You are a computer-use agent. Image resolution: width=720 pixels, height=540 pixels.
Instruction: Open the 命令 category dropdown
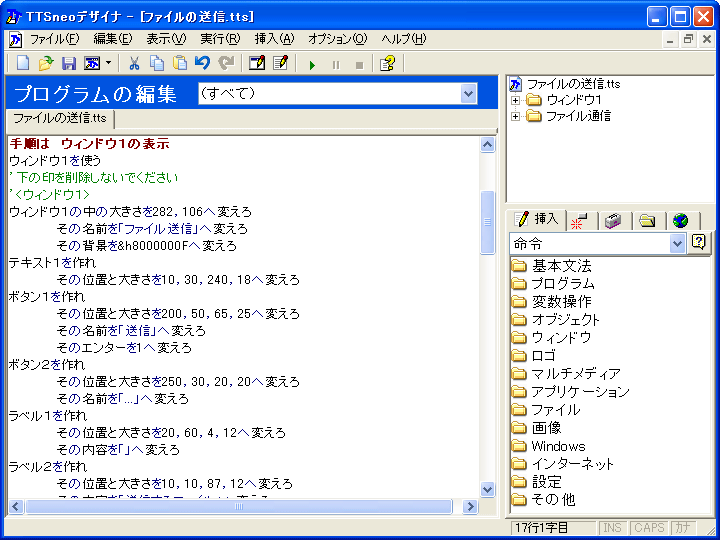pos(677,244)
